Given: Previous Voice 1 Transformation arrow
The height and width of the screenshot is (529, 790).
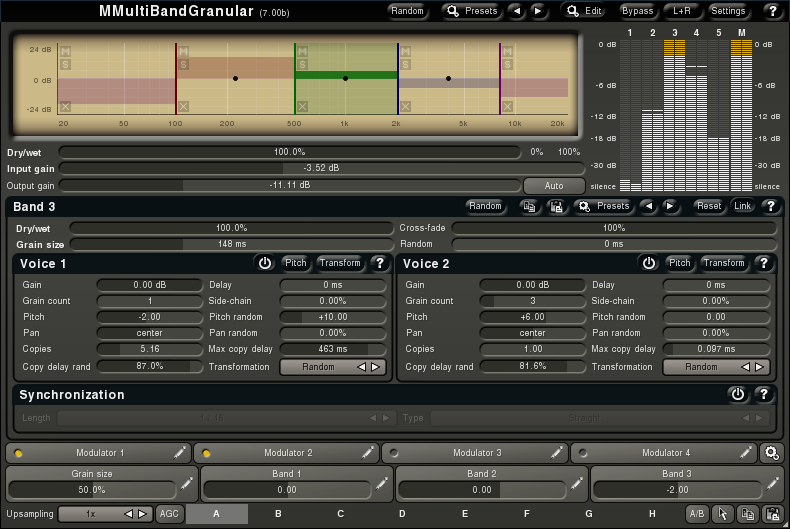Looking at the screenshot, I should point(362,367).
